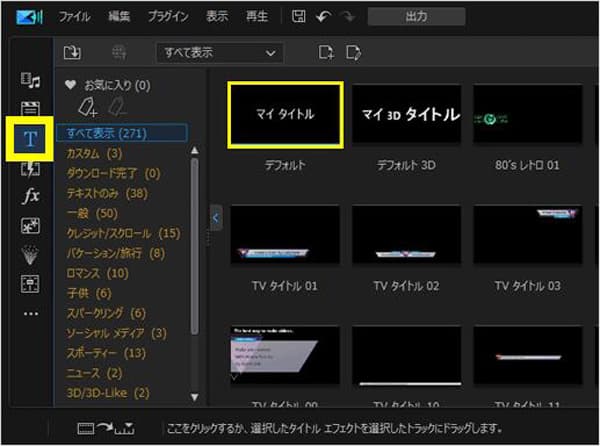The height and width of the screenshot is (446, 600).
Task: Select the 子供 (6) tag
Action: tap(89, 293)
